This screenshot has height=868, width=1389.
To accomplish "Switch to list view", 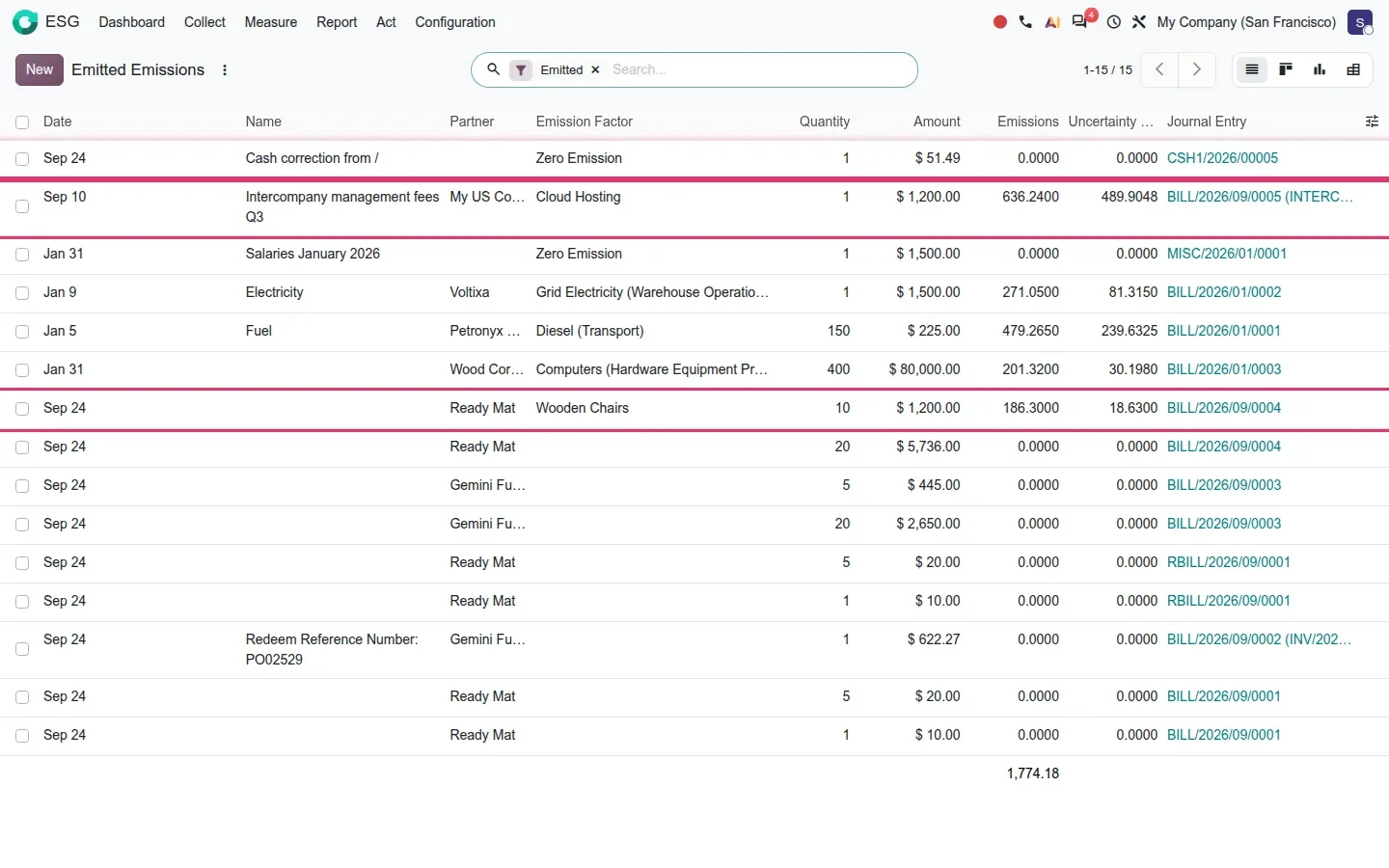I will (1252, 69).
